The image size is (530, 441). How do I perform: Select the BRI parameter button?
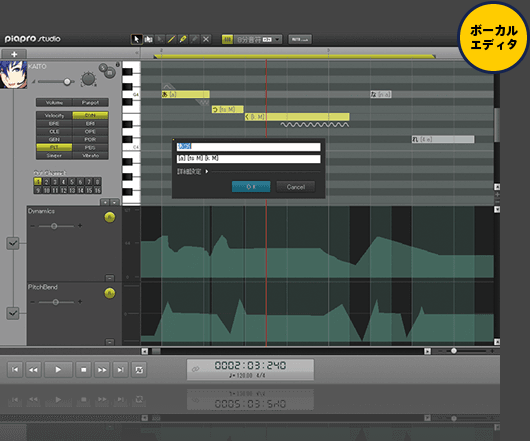click(90, 124)
